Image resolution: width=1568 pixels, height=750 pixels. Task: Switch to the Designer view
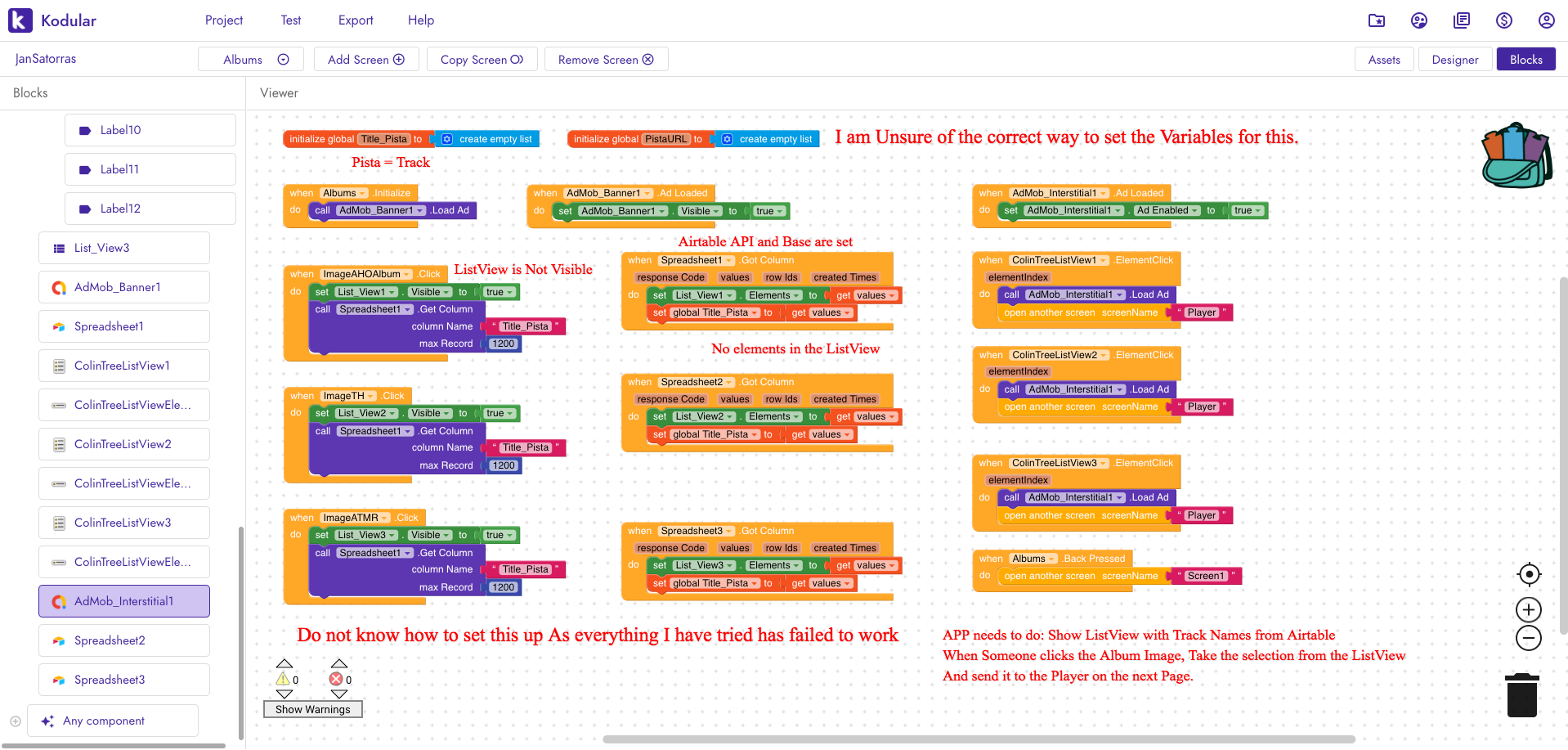(1454, 60)
